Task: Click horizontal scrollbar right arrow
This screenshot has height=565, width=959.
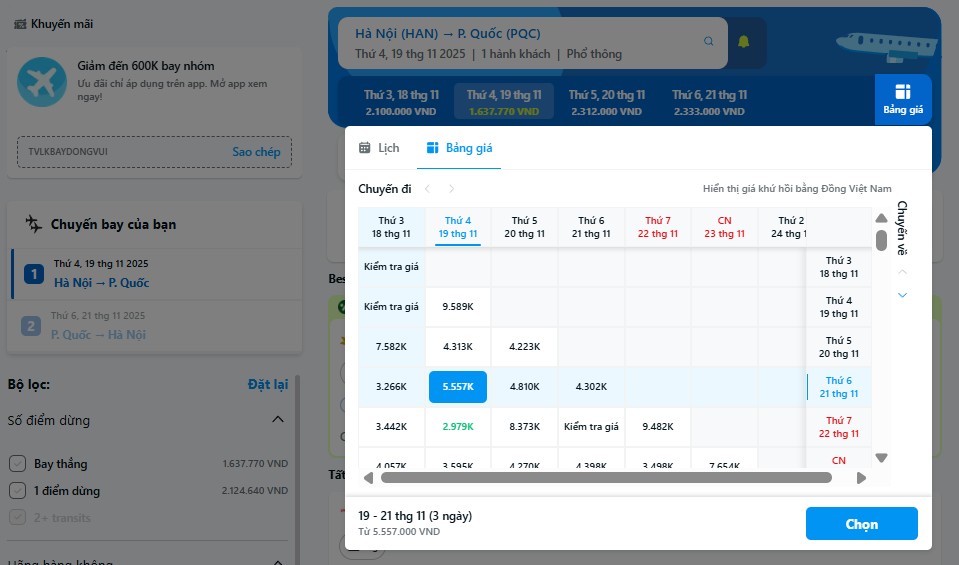Action: (x=861, y=478)
